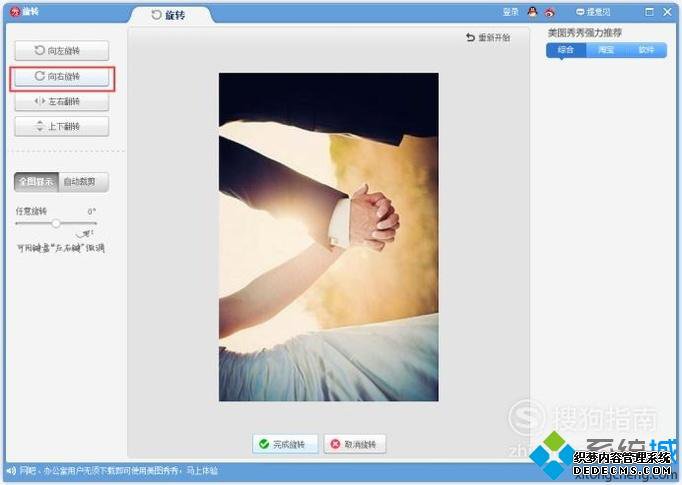Click the 向左旋转 rotate left button
The image size is (682, 485).
tap(61, 50)
